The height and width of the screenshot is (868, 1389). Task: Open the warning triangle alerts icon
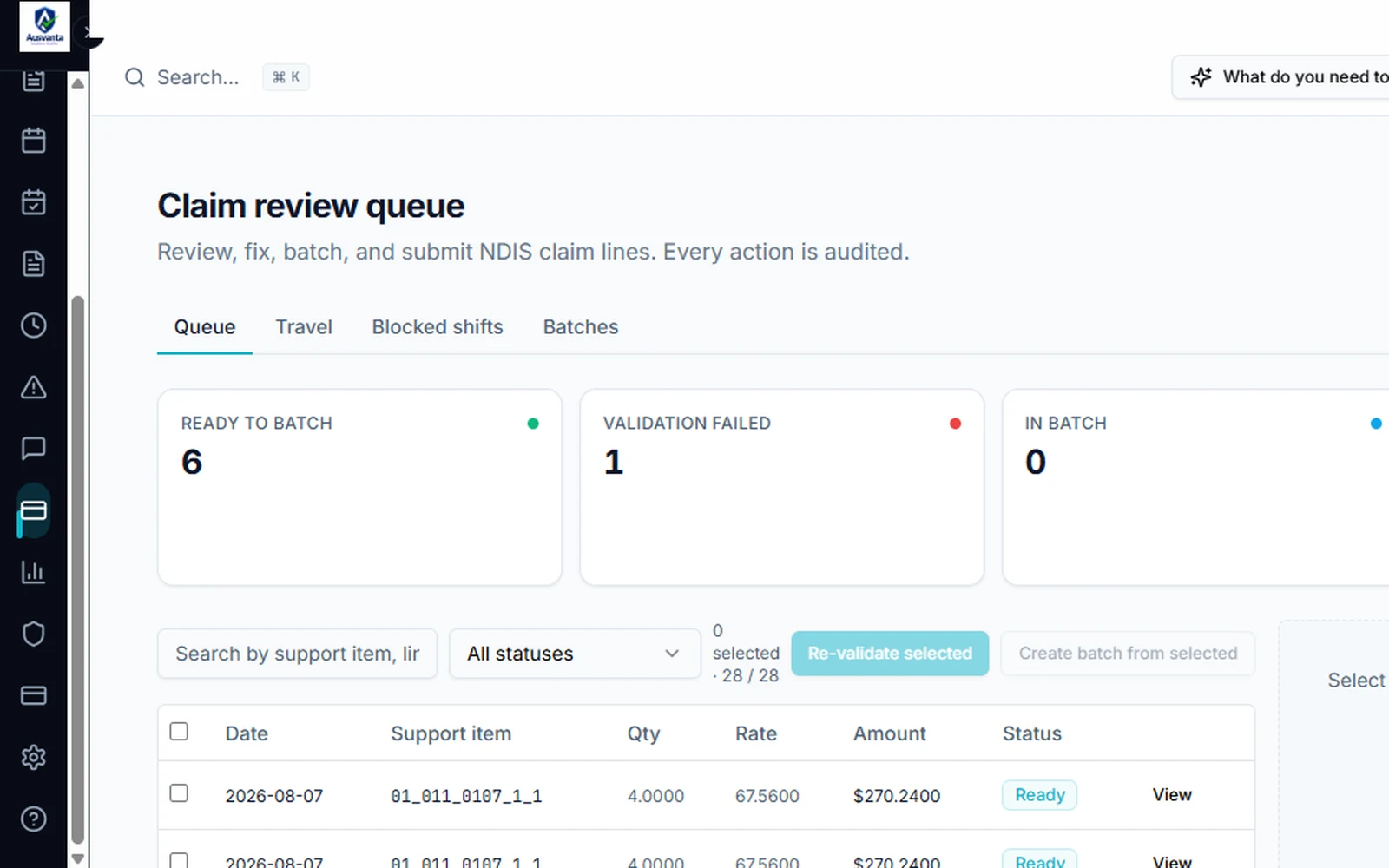click(x=33, y=387)
